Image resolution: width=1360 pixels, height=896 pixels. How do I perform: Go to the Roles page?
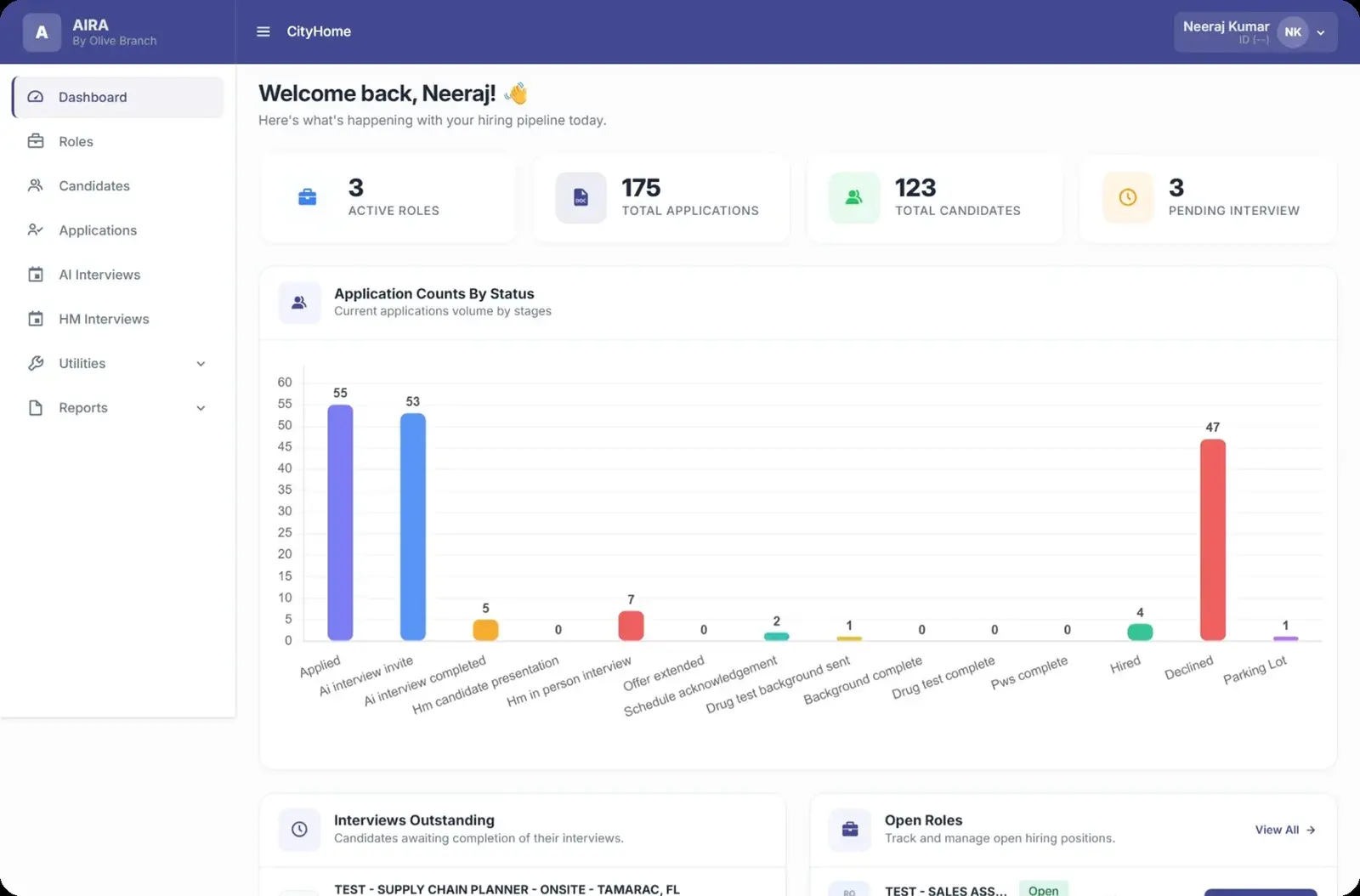(x=118, y=141)
